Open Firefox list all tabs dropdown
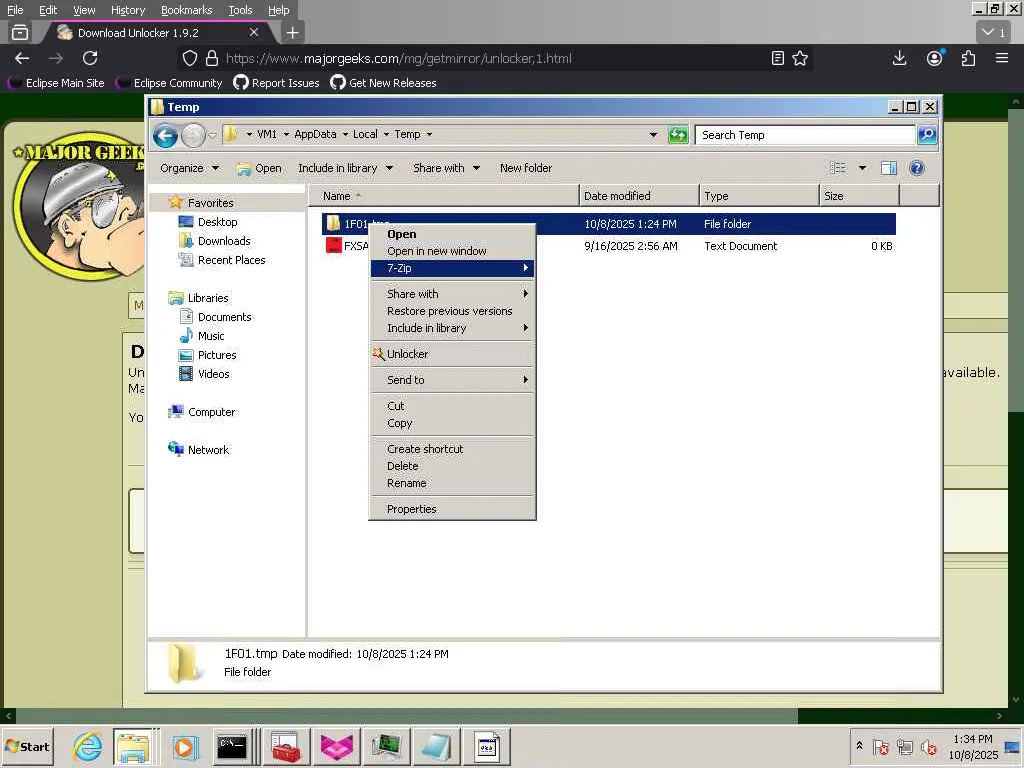 (994, 32)
